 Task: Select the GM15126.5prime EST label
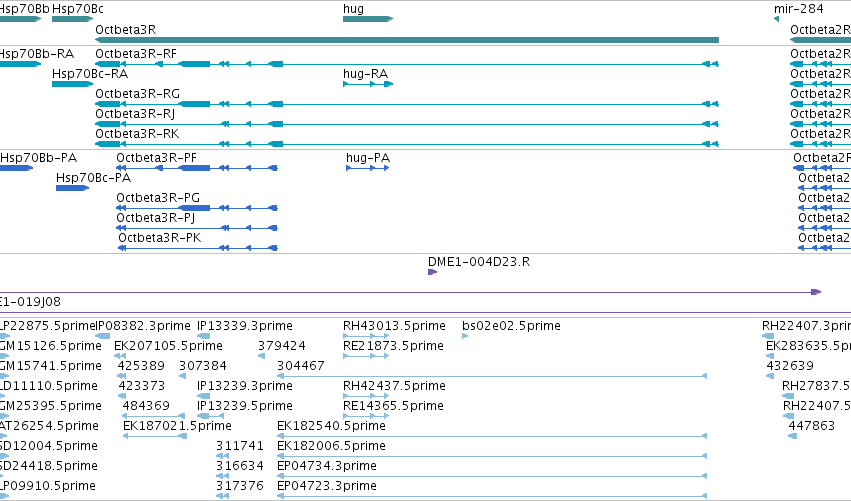click(x=50, y=346)
